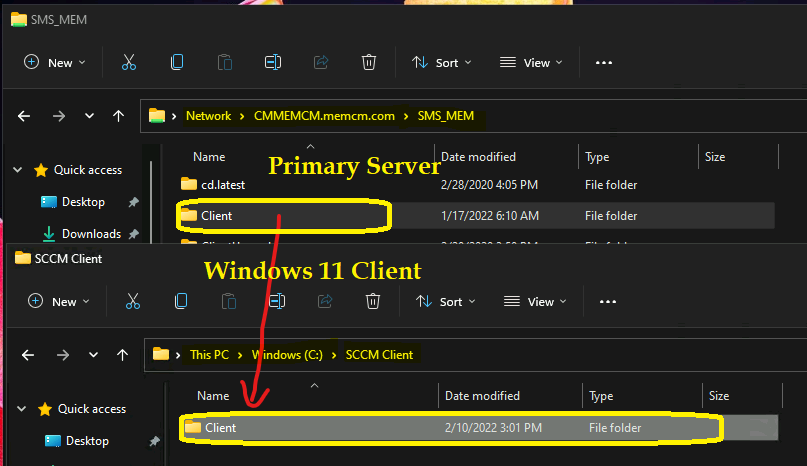Unpin Downloads in SMS_MEM Quick access
The height and width of the screenshot is (466, 807).
point(134,234)
